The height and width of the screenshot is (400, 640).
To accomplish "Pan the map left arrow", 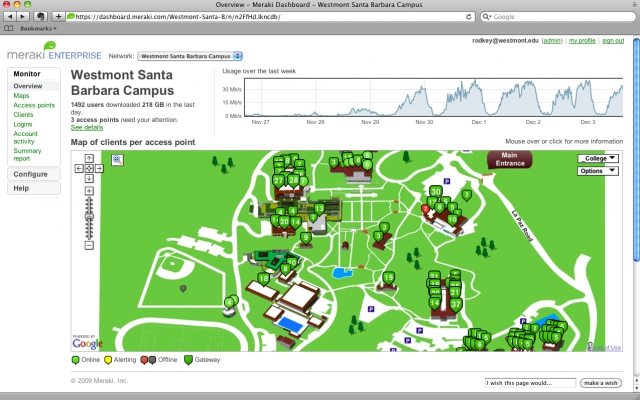I will point(79,168).
